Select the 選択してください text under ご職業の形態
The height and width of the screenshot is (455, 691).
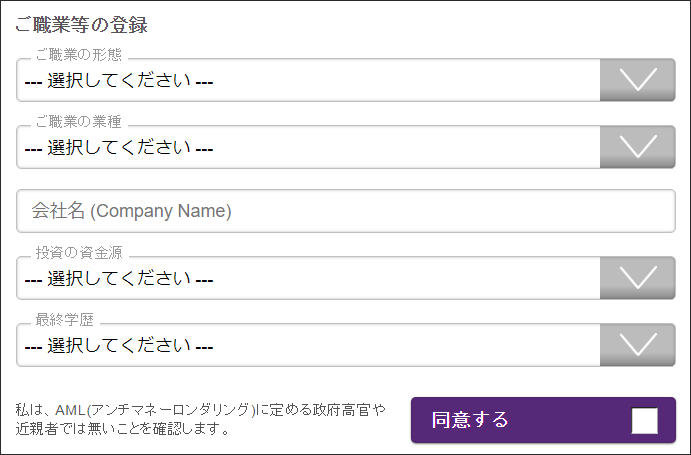click(x=119, y=80)
